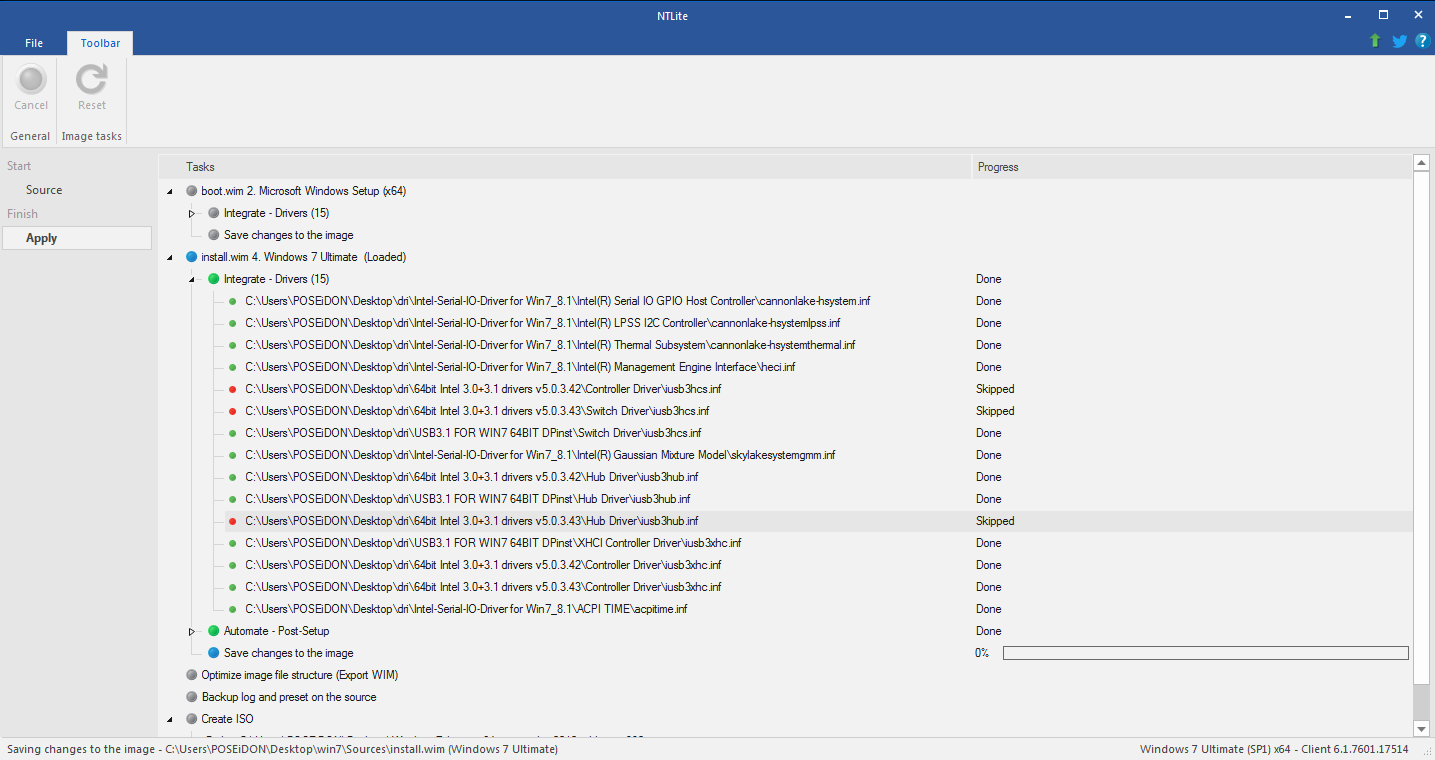This screenshot has height=760, width=1435.
Task: Switch to the Toolbar tab
Action: click(x=100, y=43)
